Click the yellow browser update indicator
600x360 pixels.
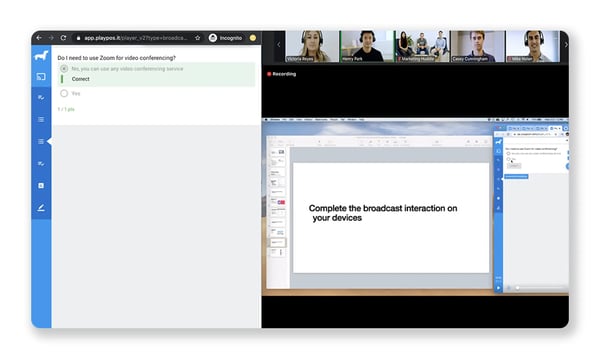click(x=253, y=38)
